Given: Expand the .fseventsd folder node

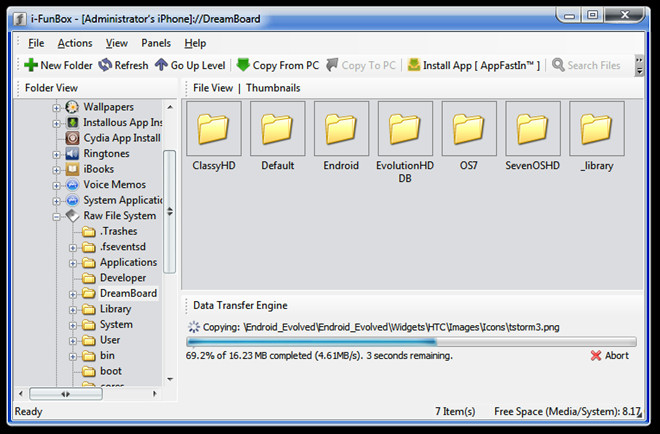Looking at the screenshot, I should click(x=73, y=248).
